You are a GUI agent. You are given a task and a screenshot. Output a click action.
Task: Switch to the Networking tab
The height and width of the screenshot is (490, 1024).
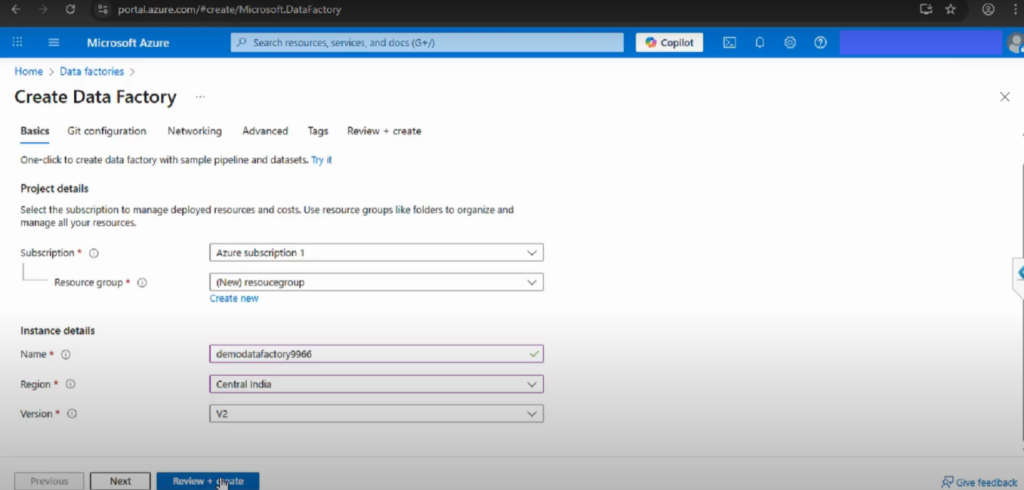click(195, 131)
